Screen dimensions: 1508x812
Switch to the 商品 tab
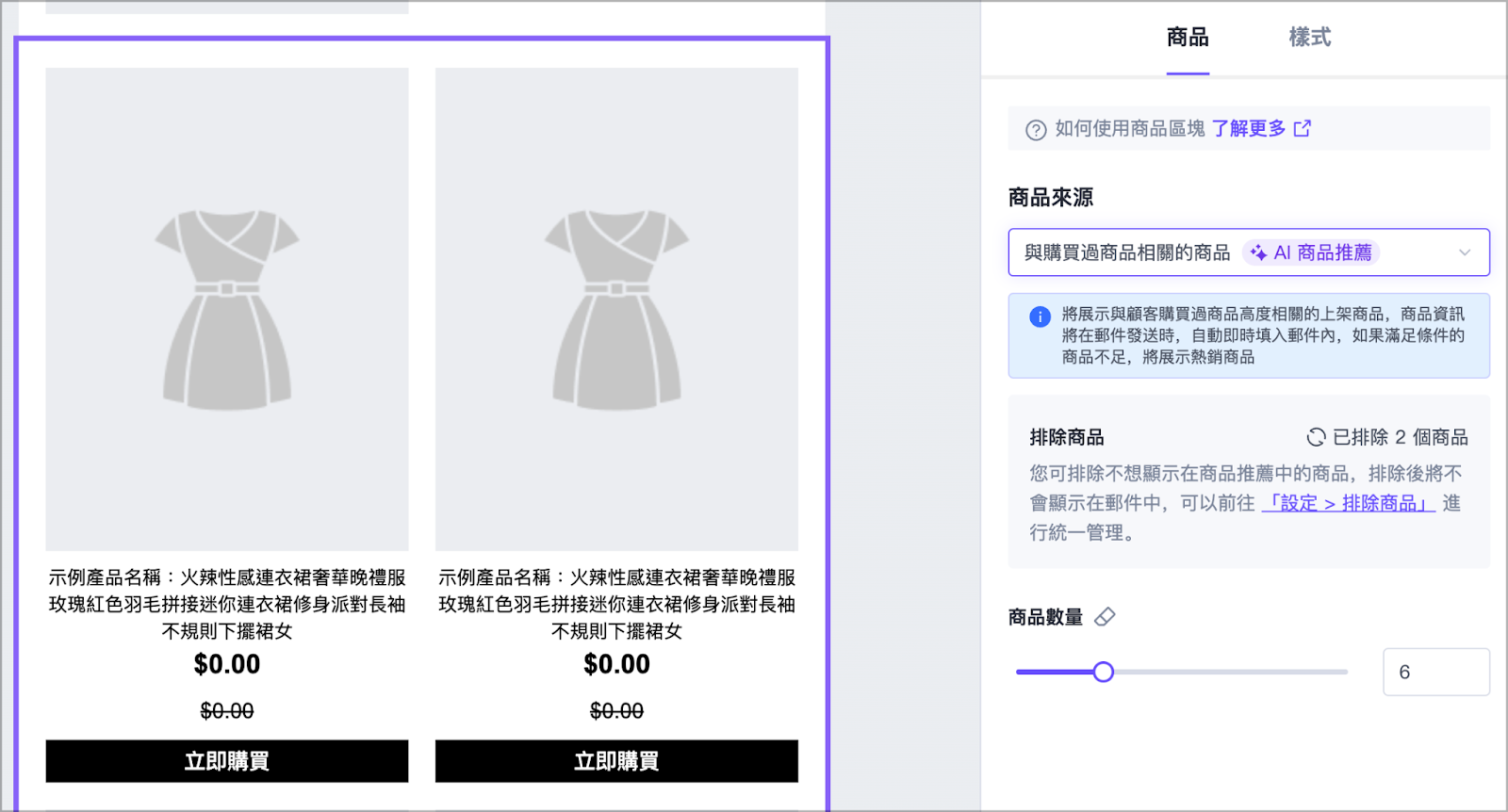1188,38
